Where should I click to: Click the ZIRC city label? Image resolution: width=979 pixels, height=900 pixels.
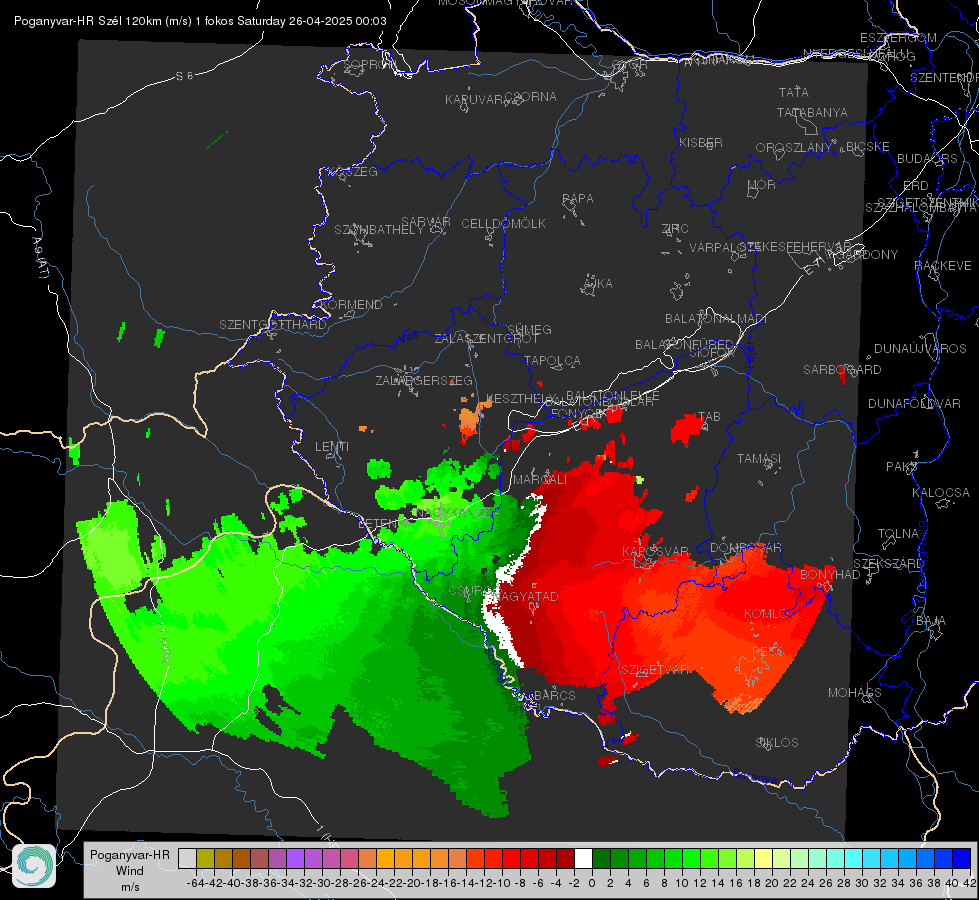click(x=675, y=228)
